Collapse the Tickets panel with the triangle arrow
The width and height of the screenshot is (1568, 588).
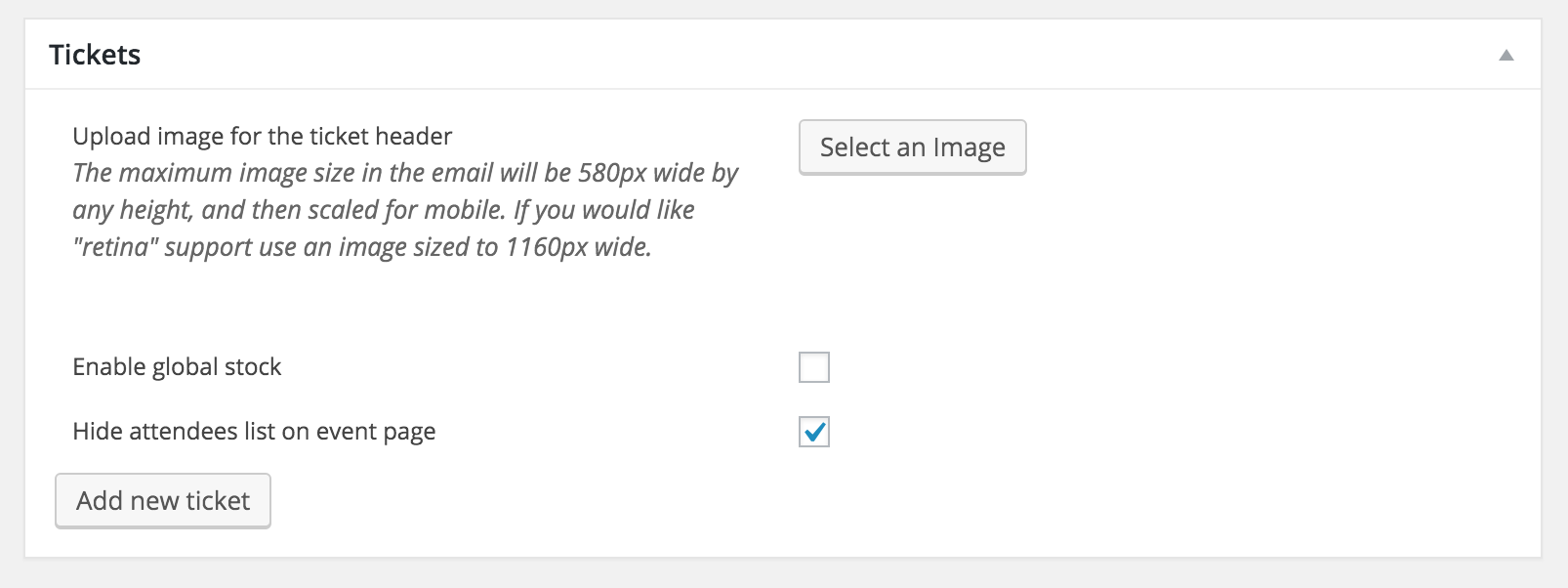point(1506,56)
